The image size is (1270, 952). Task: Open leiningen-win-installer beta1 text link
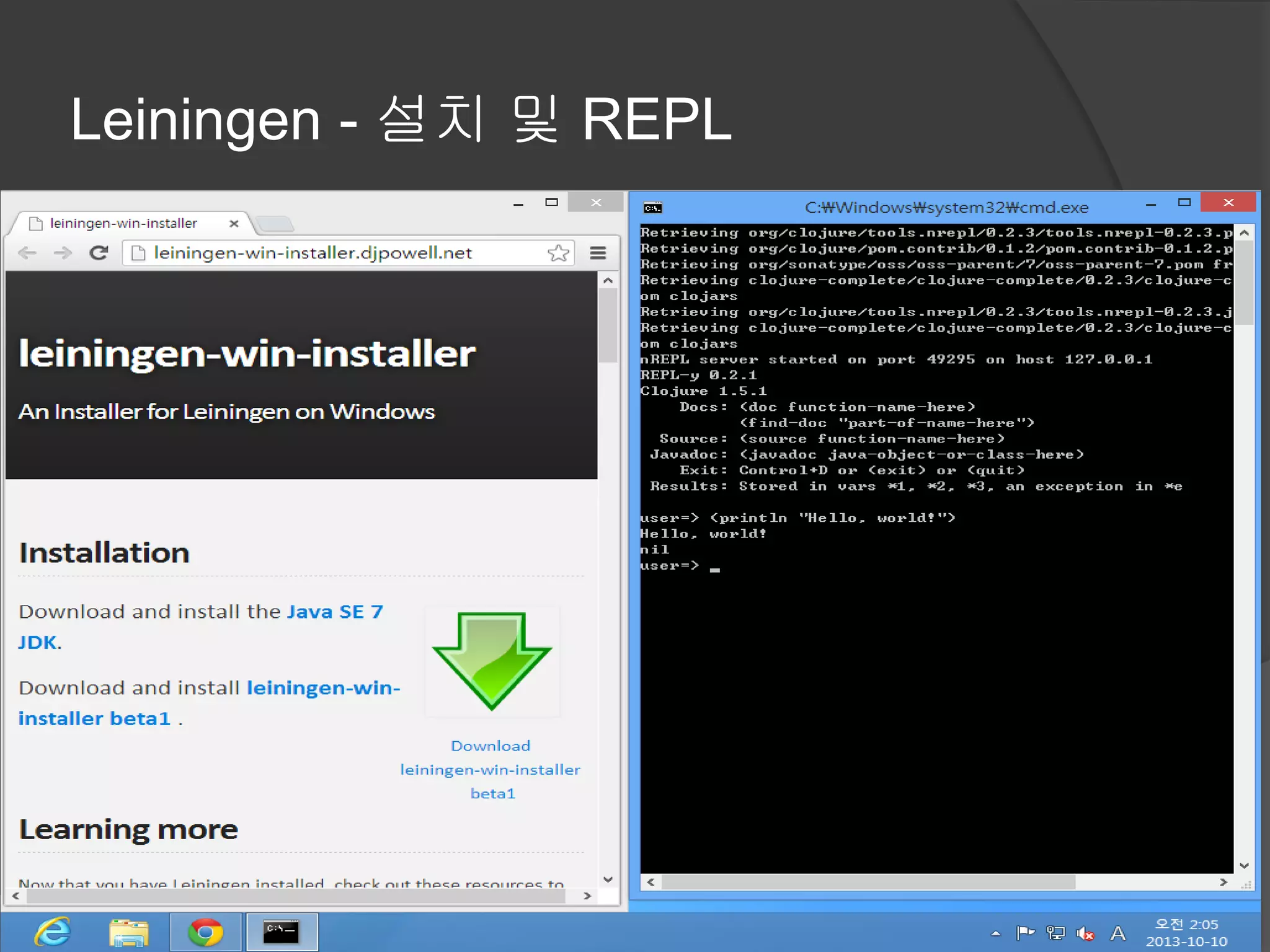209,703
